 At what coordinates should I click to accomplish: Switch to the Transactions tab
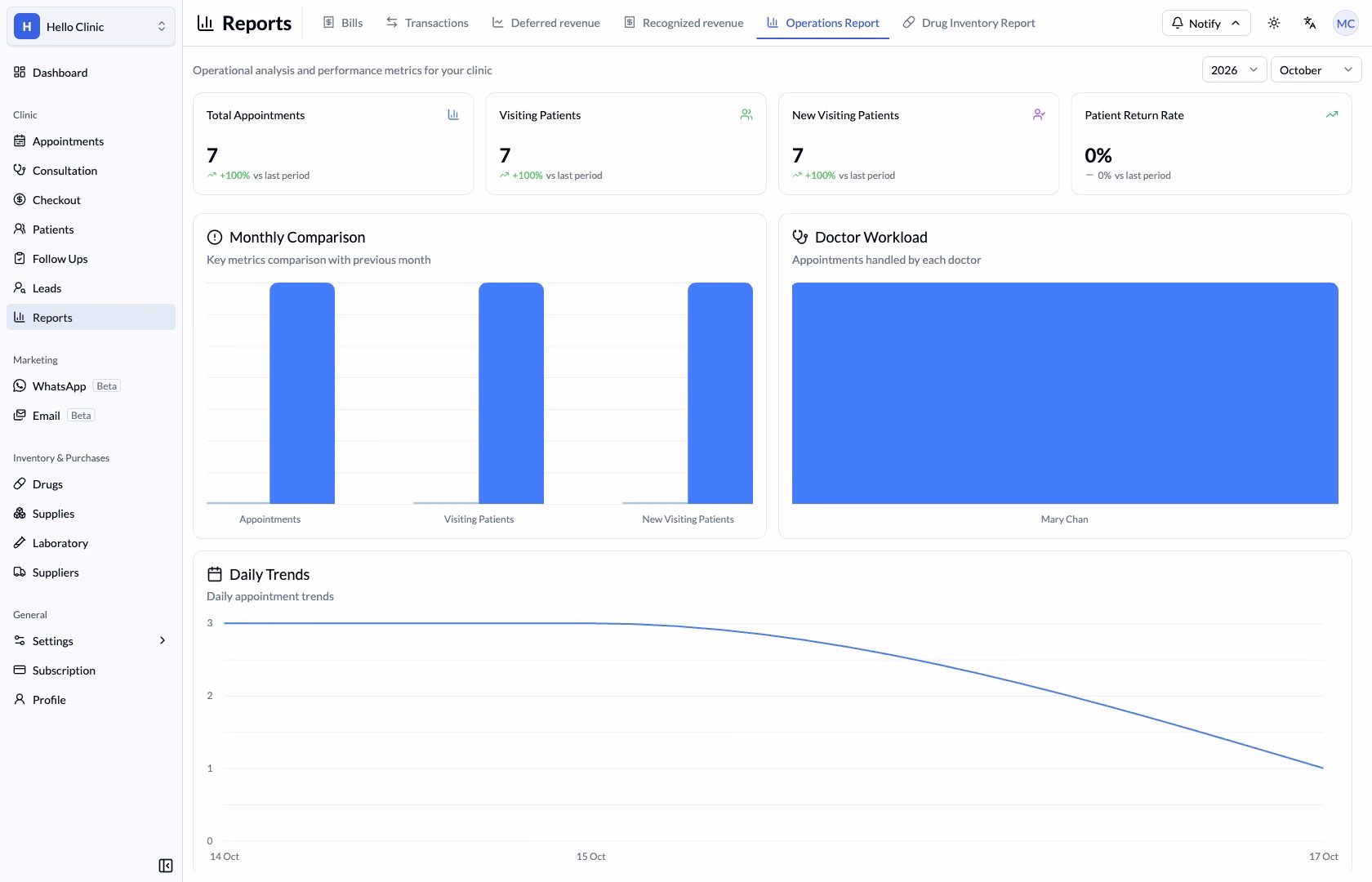pos(428,23)
